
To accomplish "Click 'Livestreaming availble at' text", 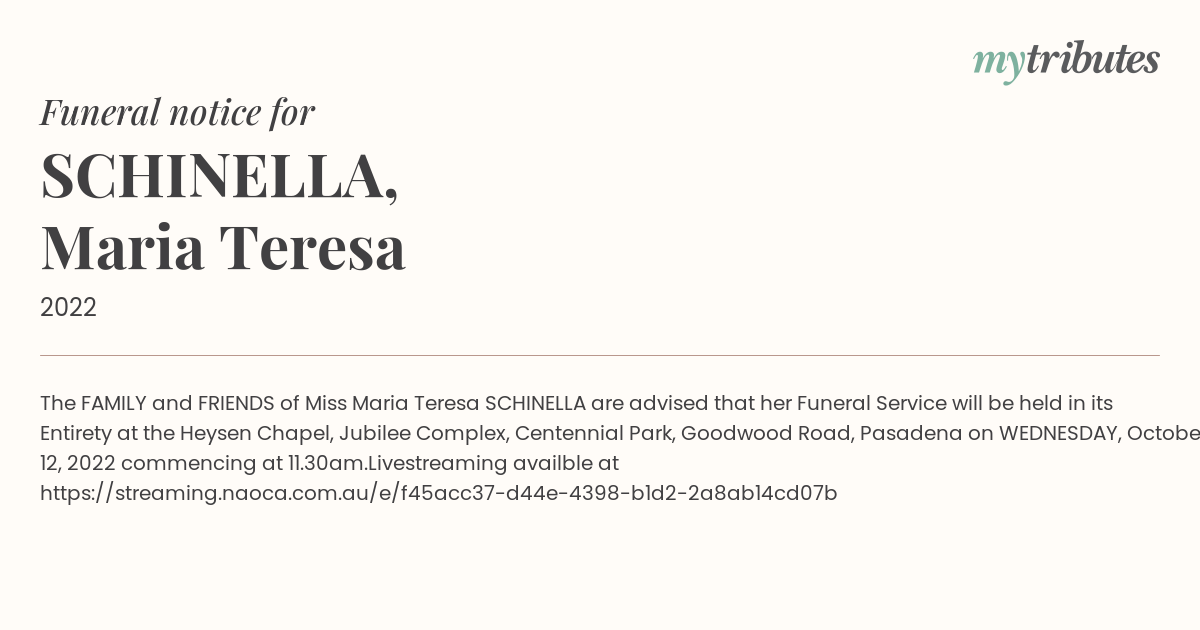I will coord(488,463).
